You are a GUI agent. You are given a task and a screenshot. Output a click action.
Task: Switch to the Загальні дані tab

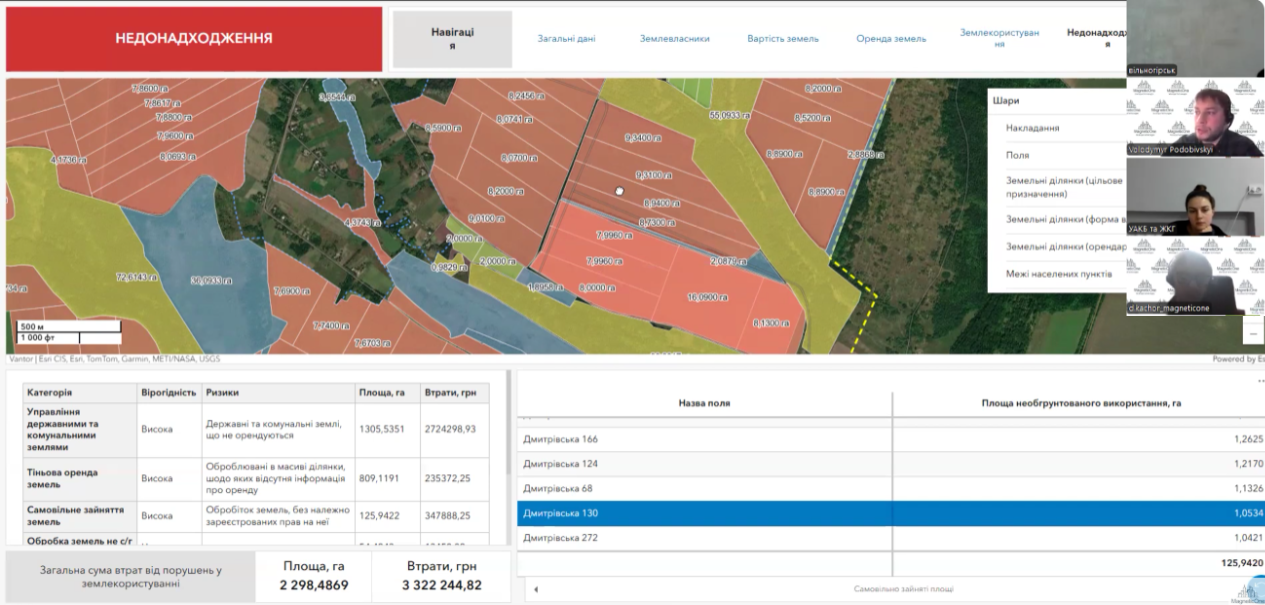[x=566, y=39]
